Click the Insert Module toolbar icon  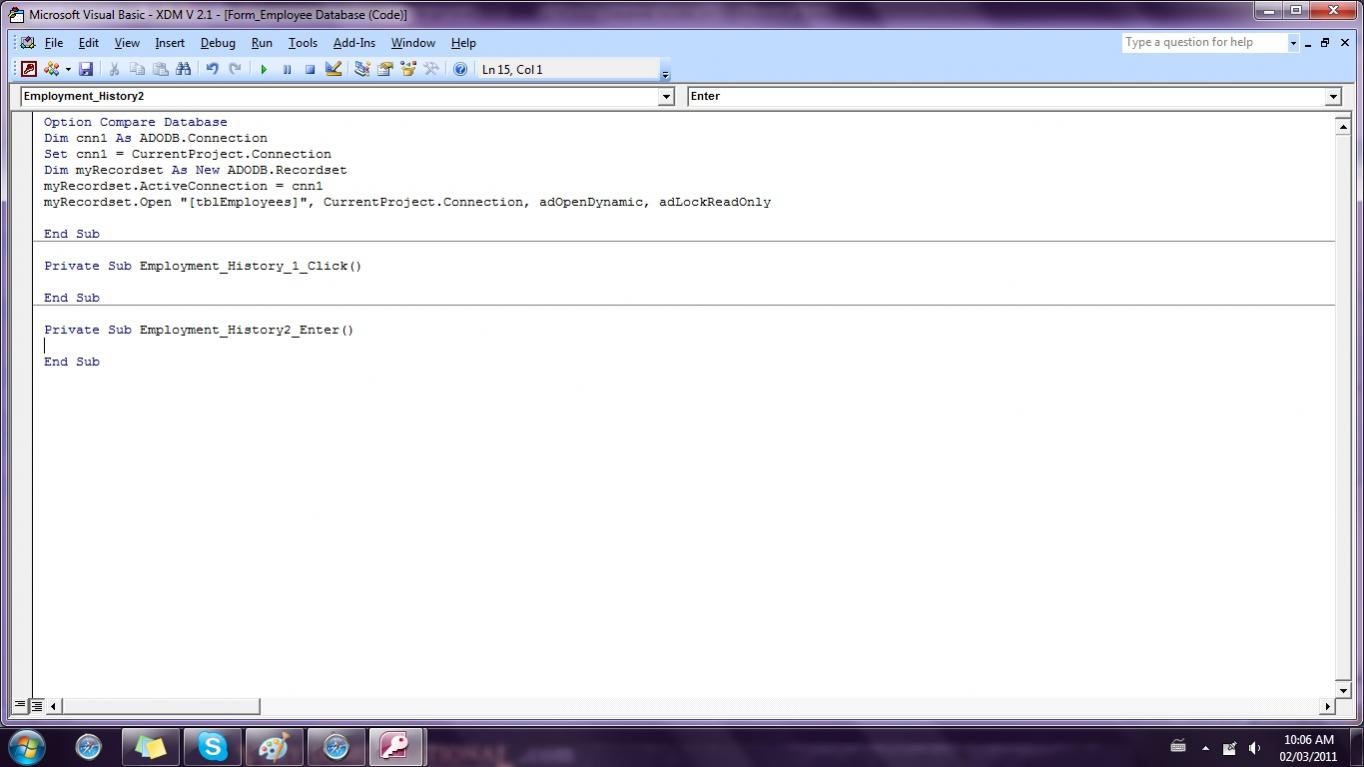point(51,69)
